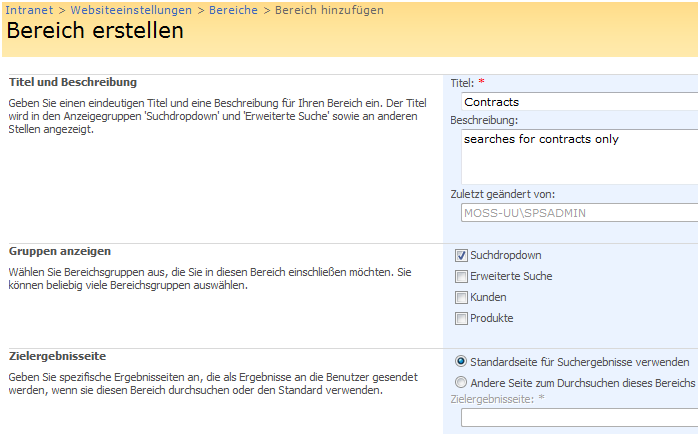Go to Websiteeinstellungen breadcrumb link
Viewport: 700px width, 436px height.
point(131,10)
